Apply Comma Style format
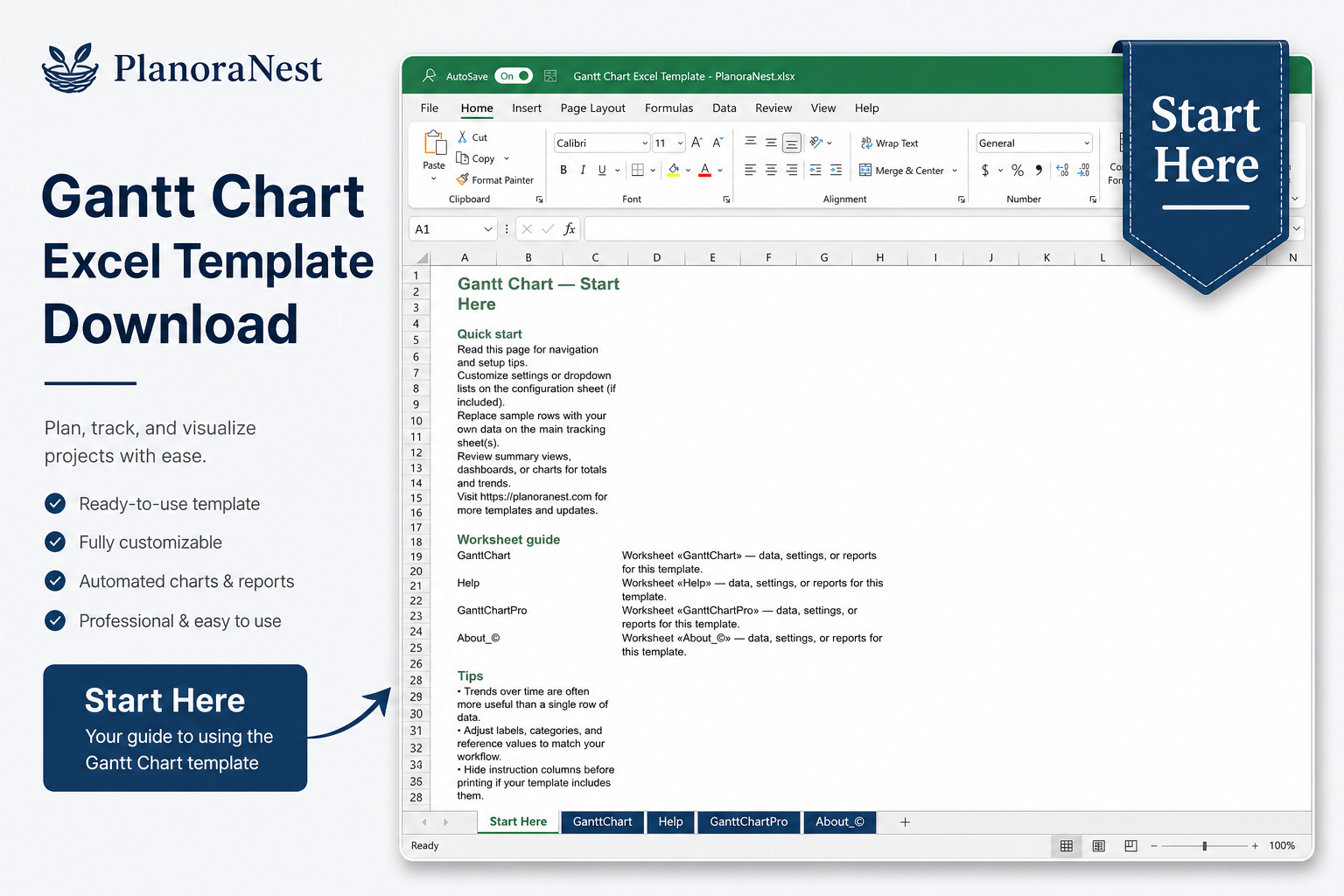This screenshot has height=896, width=1344. tap(1039, 170)
